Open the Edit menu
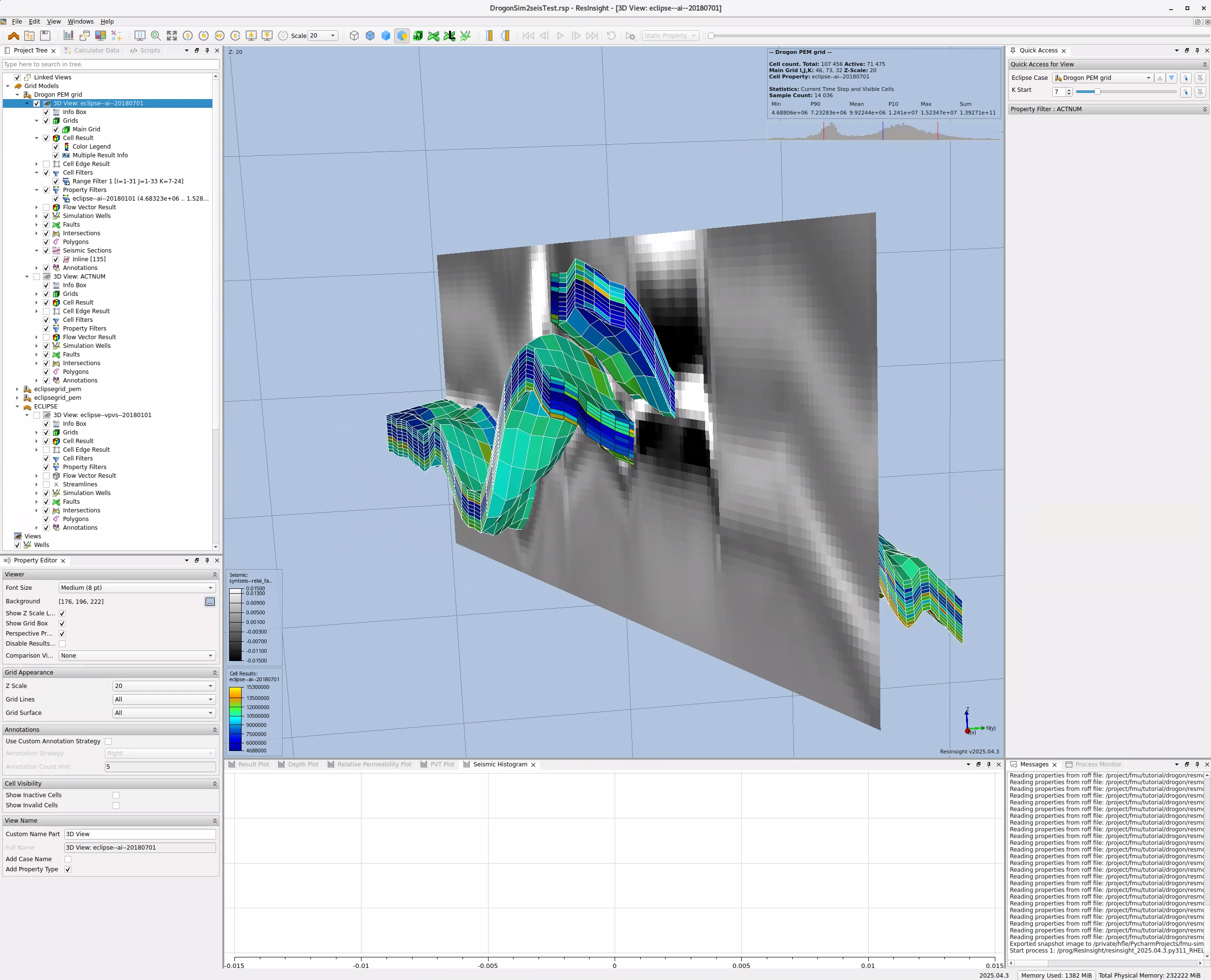This screenshot has height=980, width=1211. coord(35,22)
